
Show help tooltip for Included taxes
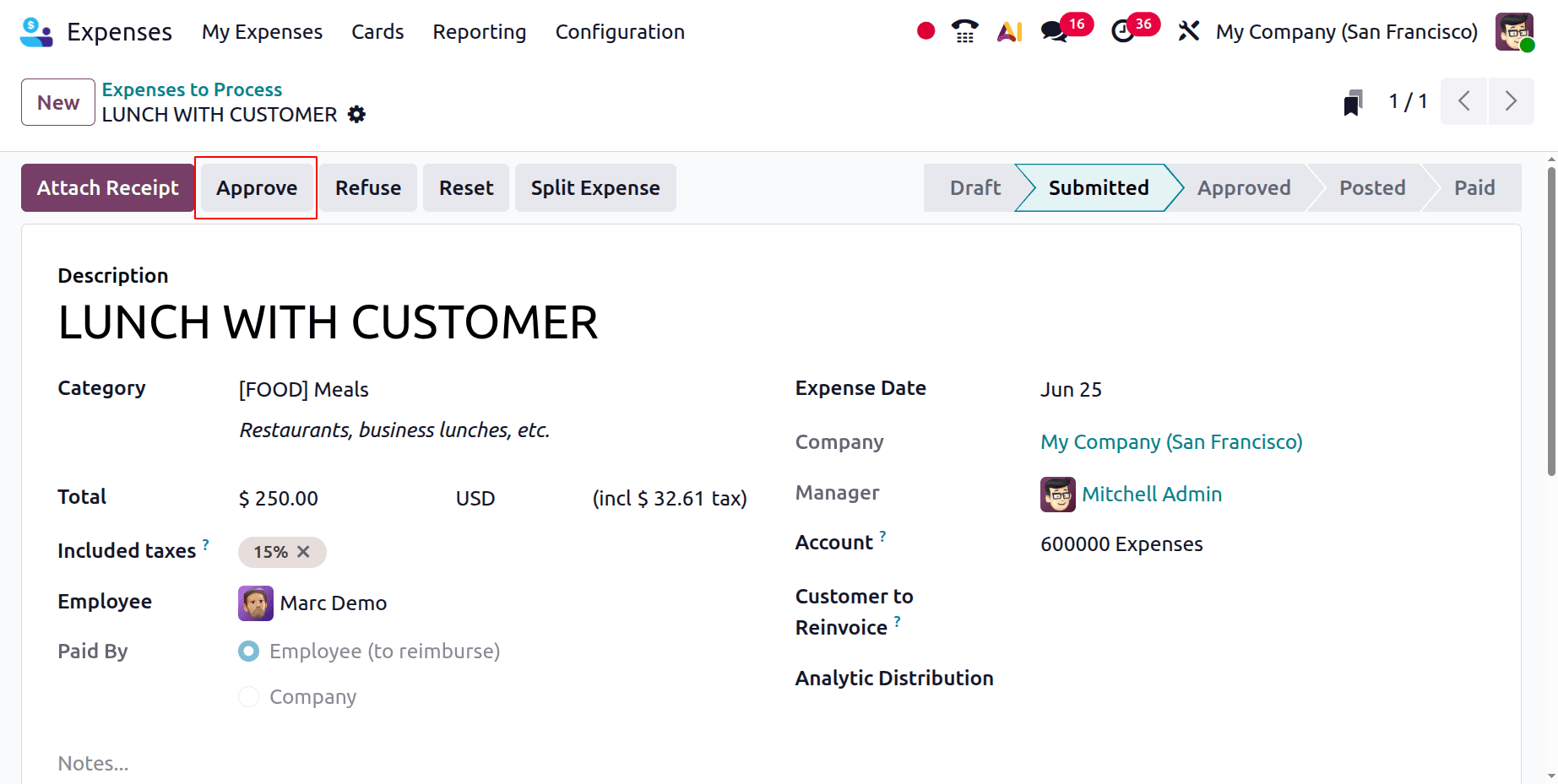(205, 544)
